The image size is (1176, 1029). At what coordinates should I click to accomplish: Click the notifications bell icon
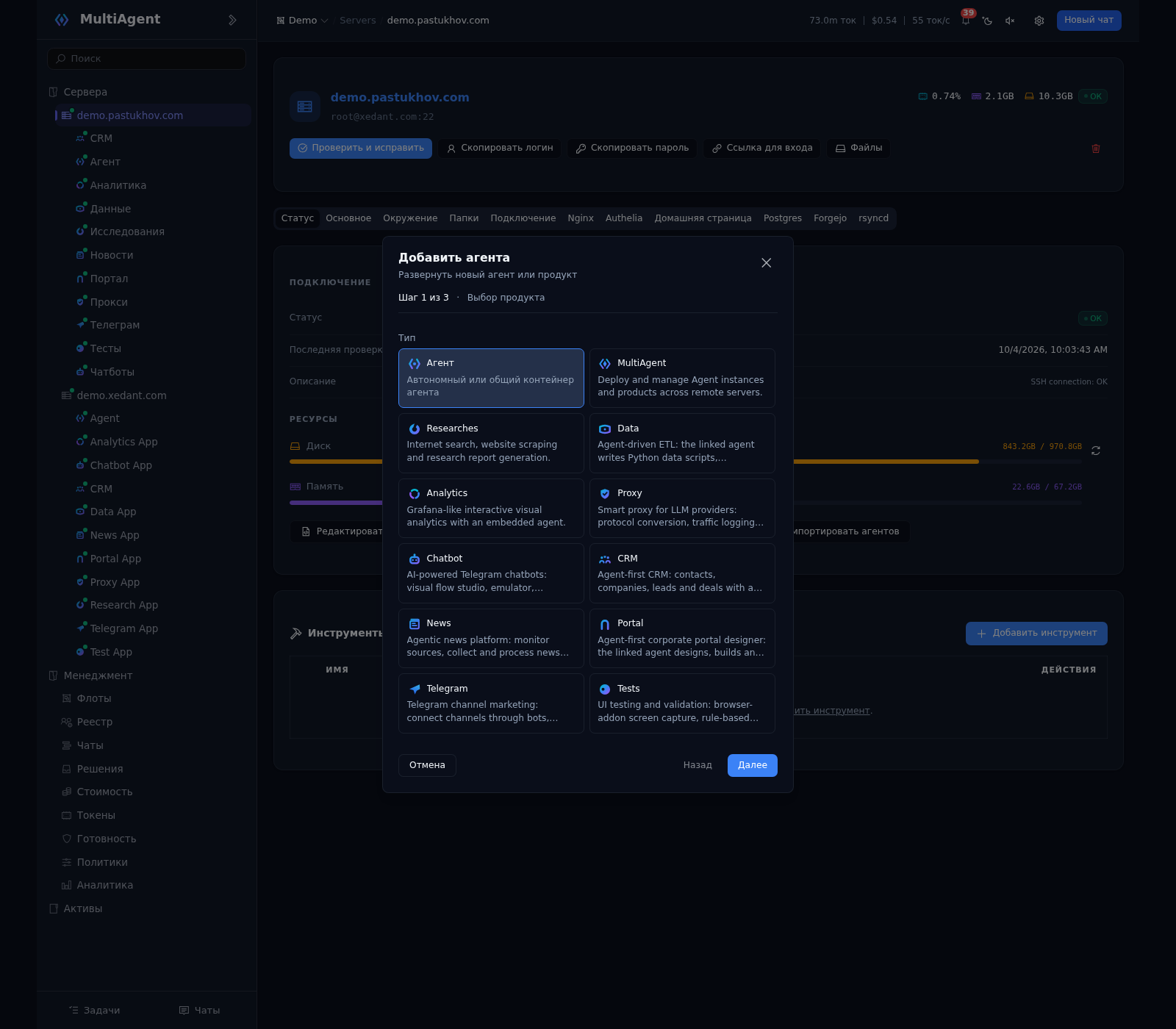click(966, 21)
